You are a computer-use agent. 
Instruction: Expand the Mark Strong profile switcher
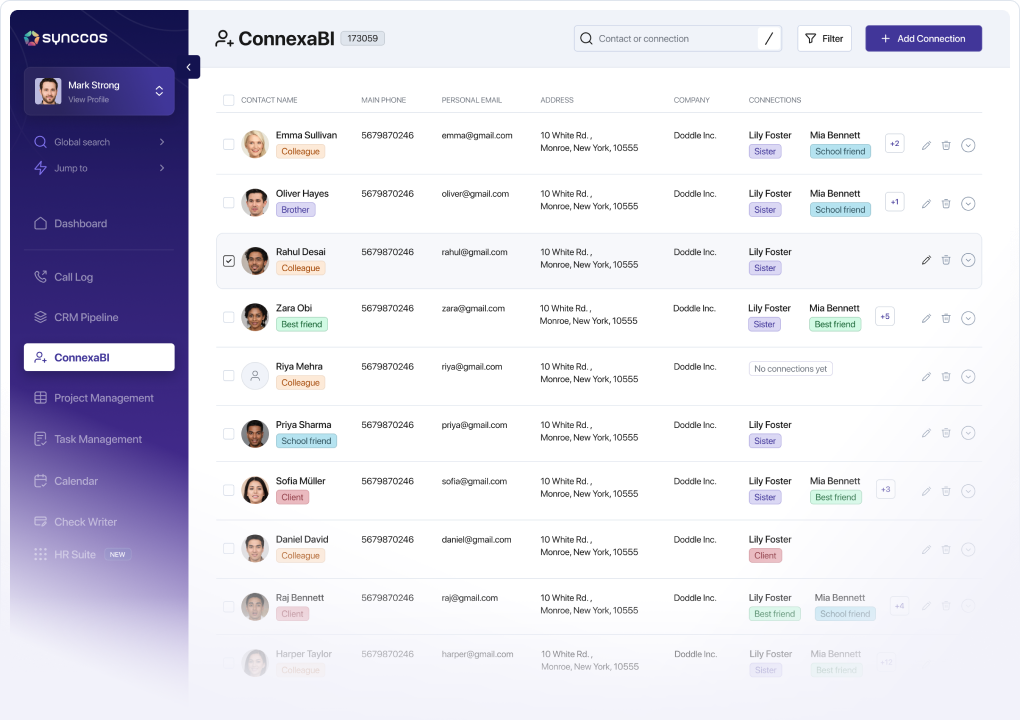coord(159,91)
